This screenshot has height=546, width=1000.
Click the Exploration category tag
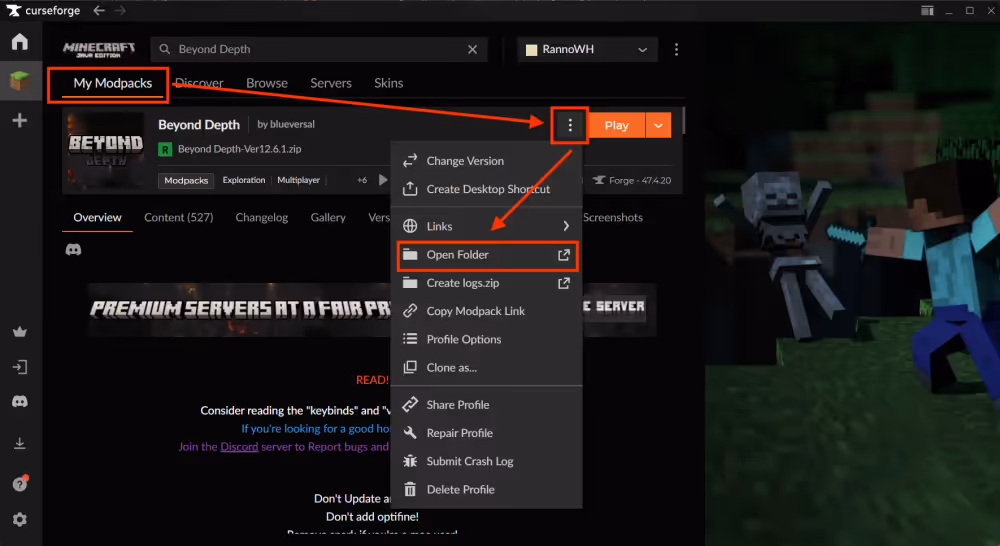(244, 181)
